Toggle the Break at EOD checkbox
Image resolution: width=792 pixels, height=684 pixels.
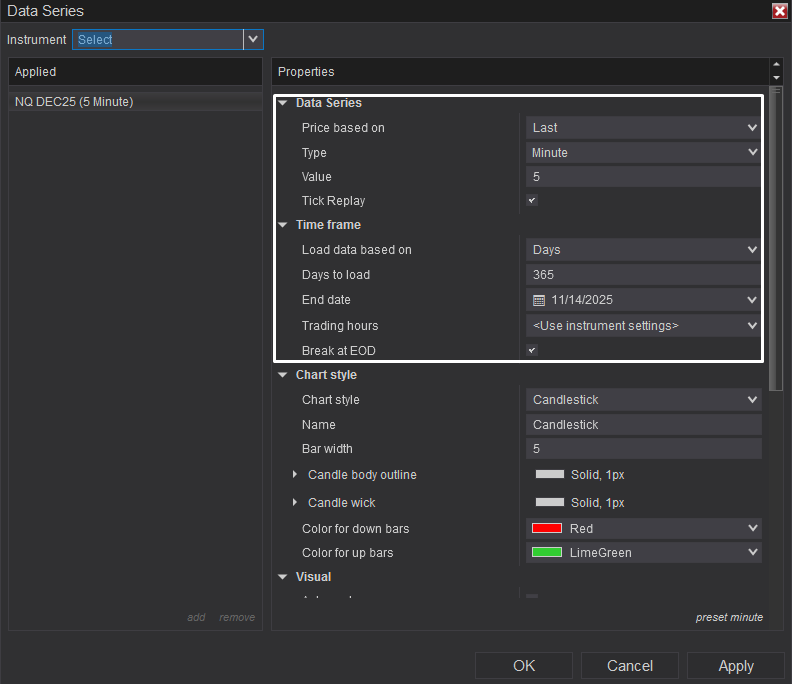click(532, 351)
